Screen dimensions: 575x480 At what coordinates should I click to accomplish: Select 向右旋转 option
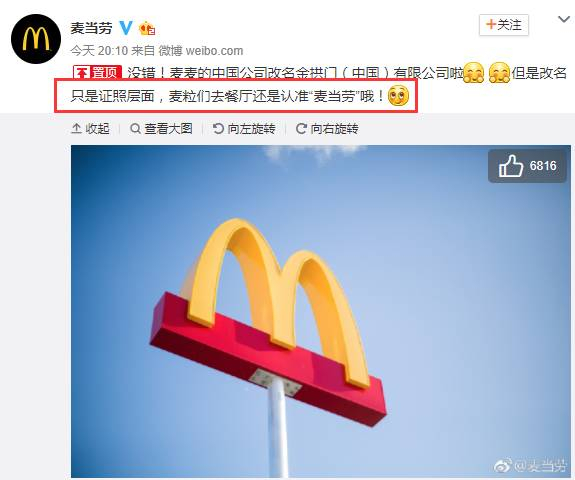(x=334, y=129)
